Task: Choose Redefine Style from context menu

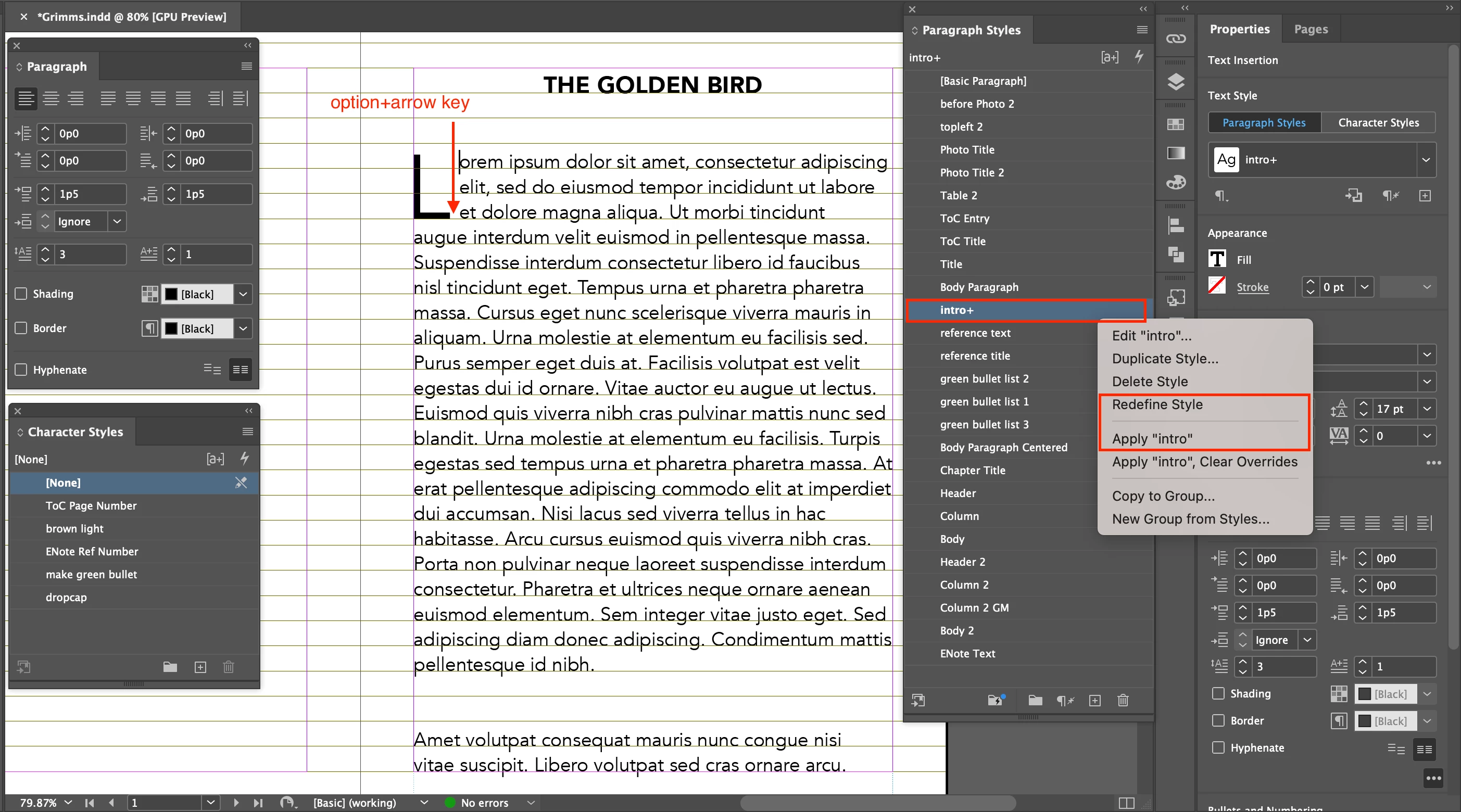Action: tap(1157, 404)
